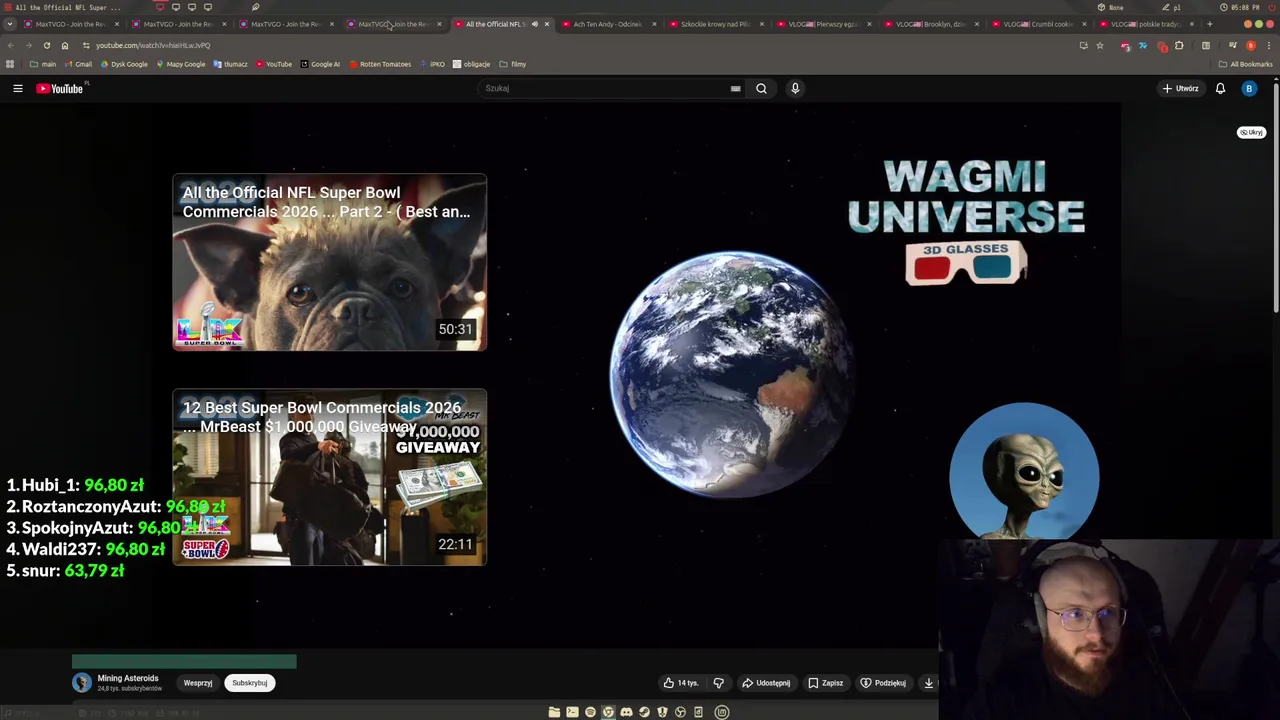Open the All Bookmarks folder
The width and height of the screenshot is (1280, 720).
point(1245,64)
